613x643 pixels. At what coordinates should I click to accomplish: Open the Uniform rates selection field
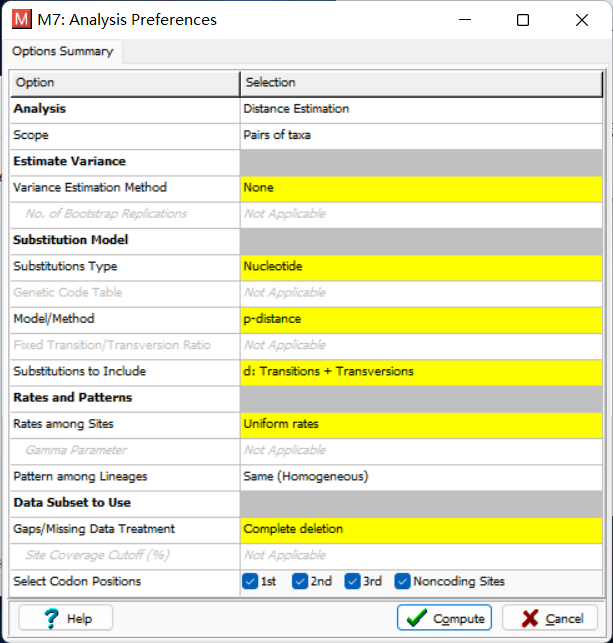pyautogui.click(x=421, y=425)
